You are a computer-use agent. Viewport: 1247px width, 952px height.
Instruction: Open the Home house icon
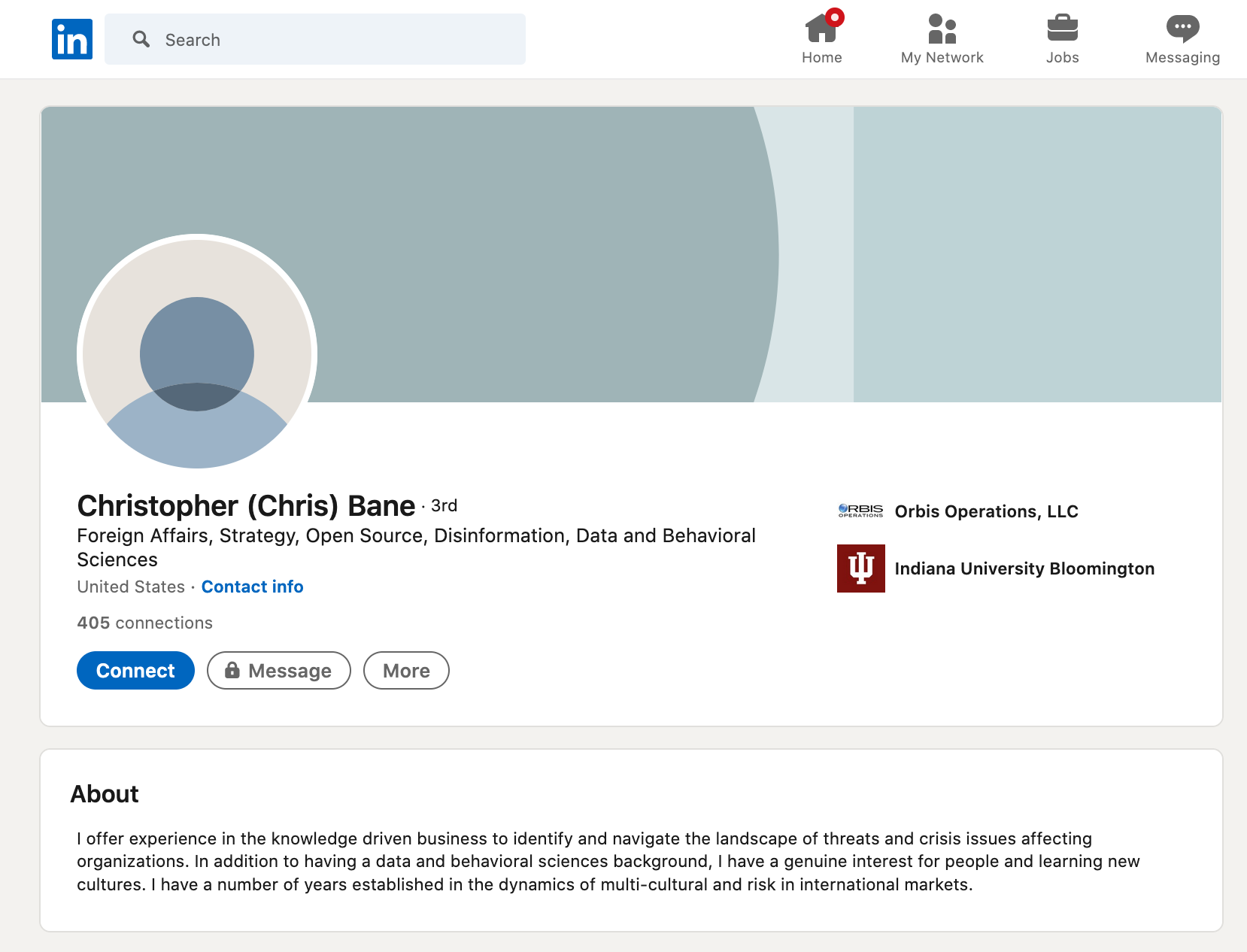pos(822,28)
